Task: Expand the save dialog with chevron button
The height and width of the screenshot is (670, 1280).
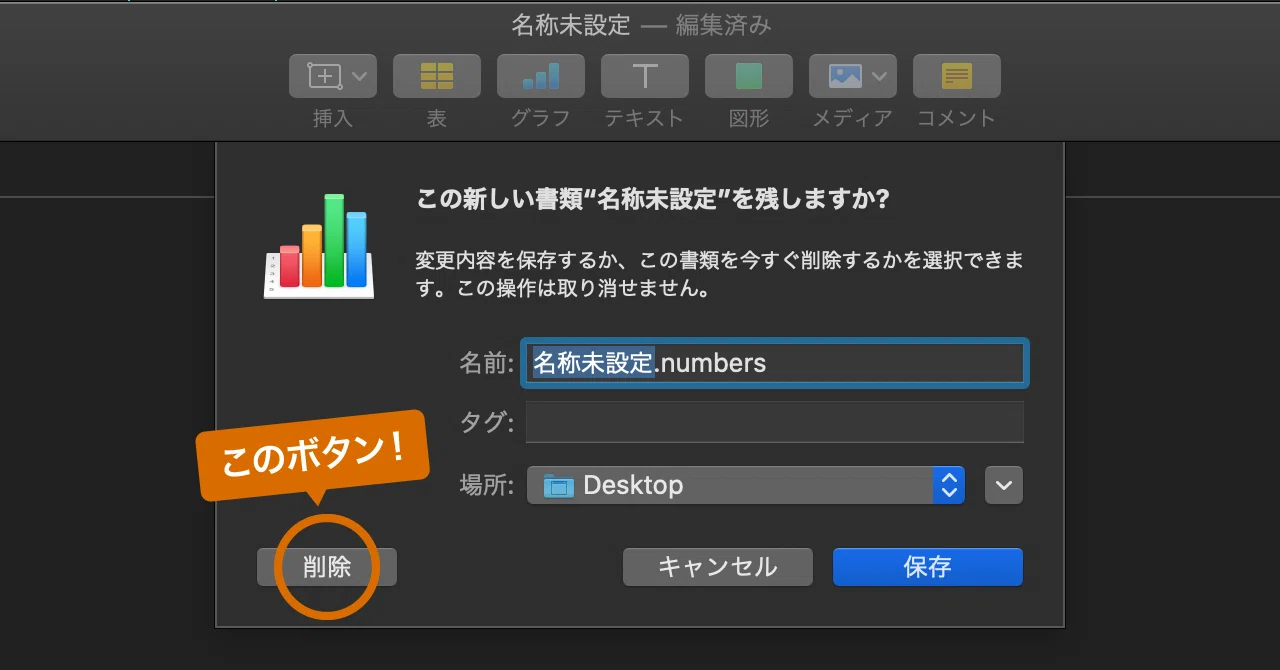Action: (1004, 486)
